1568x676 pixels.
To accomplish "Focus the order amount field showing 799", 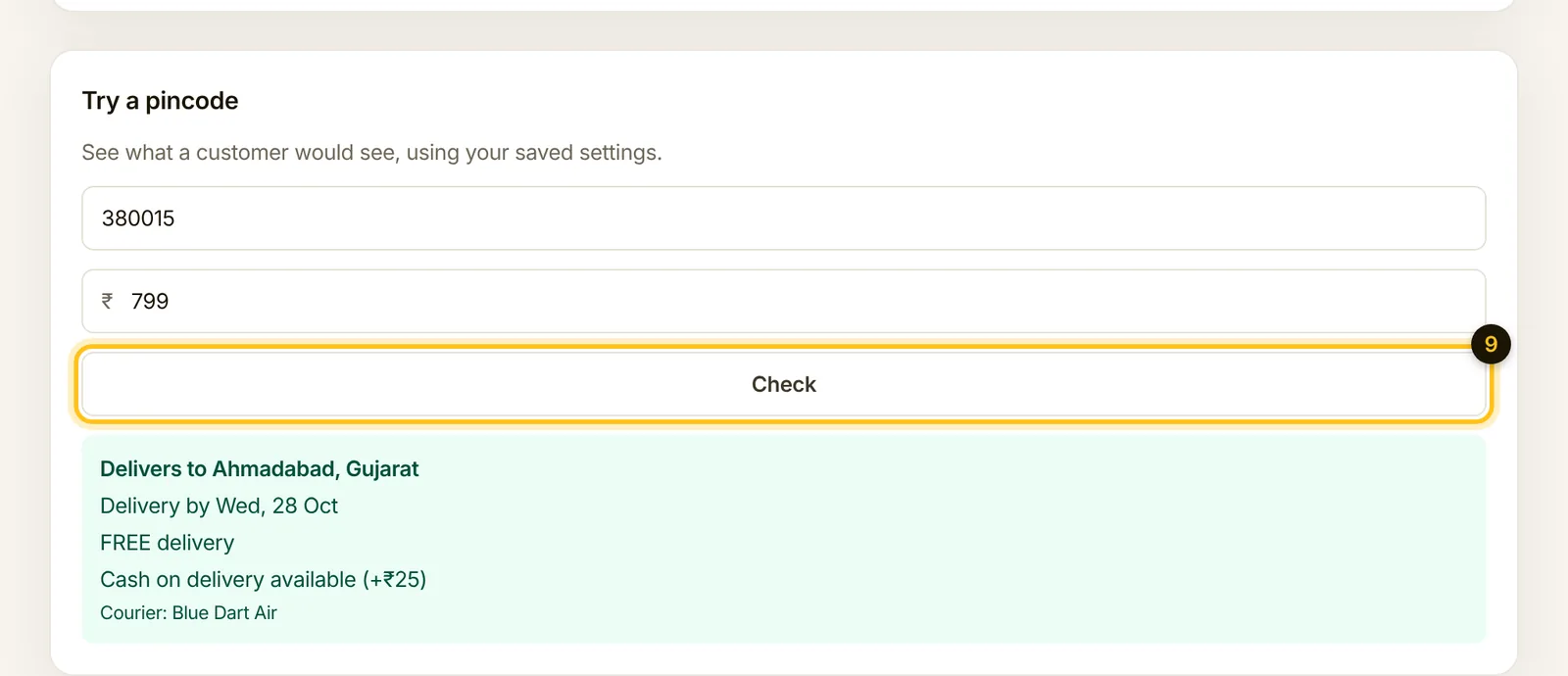I will tap(784, 302).
